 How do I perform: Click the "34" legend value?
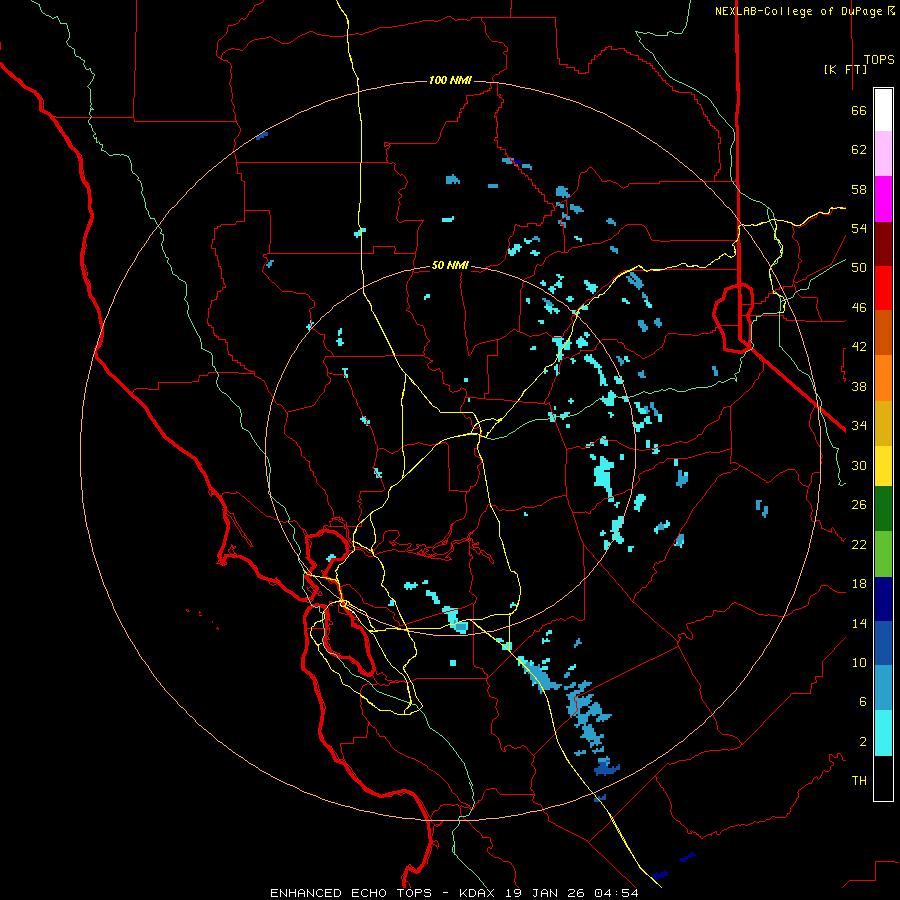tap(859, 425)
